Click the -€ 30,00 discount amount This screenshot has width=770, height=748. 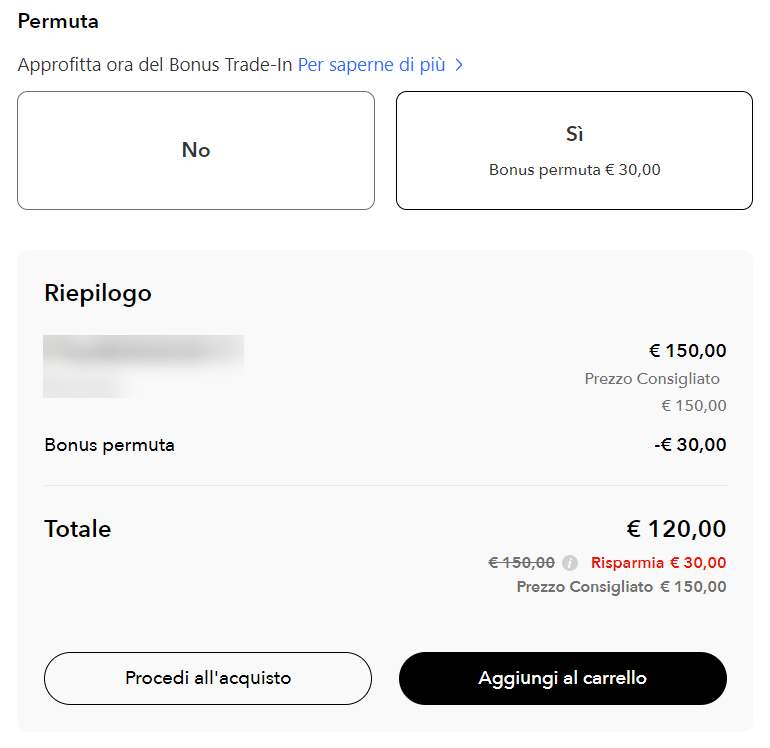click(x=690, y=445)
